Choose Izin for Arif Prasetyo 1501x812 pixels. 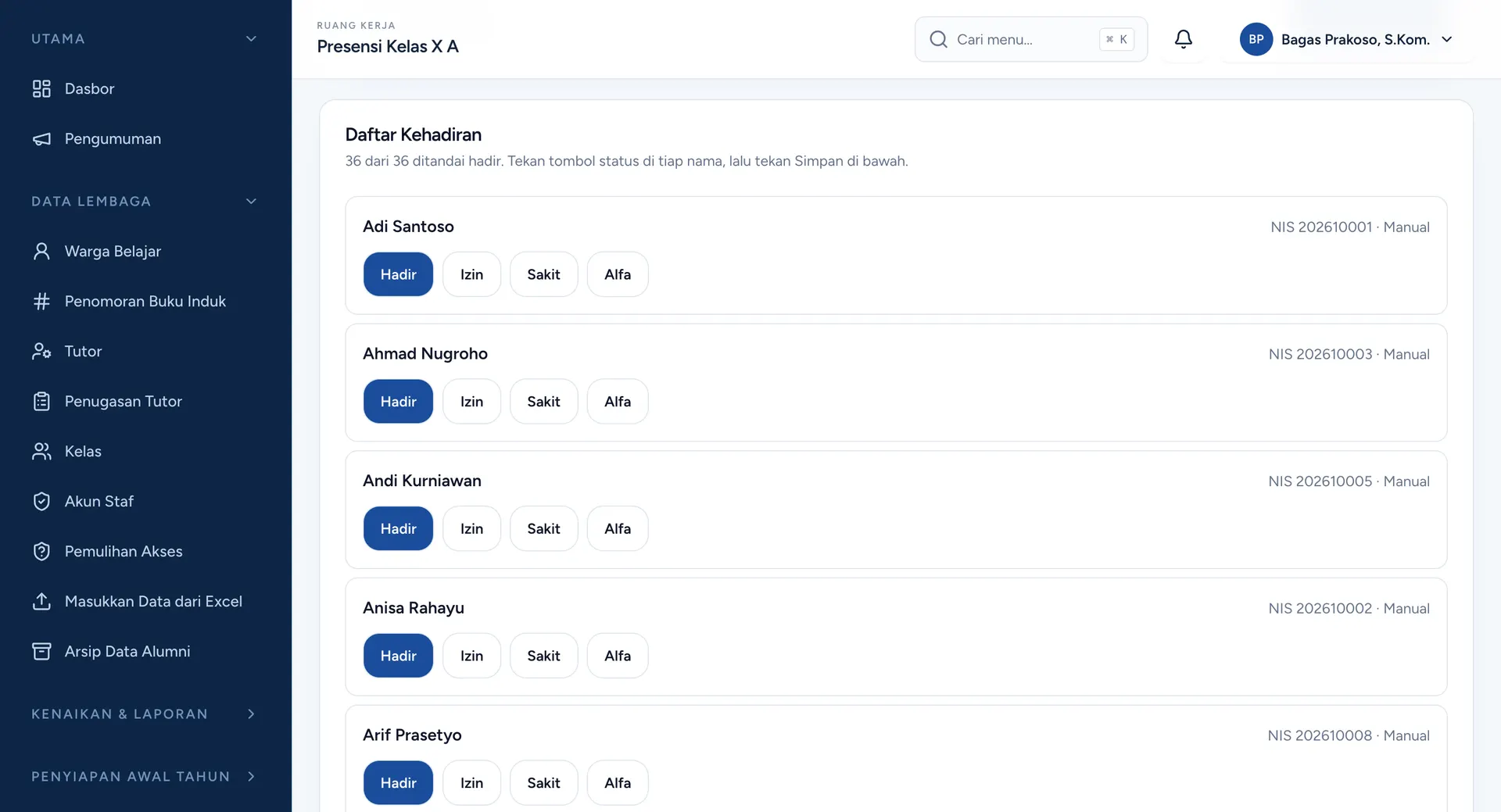471,782
